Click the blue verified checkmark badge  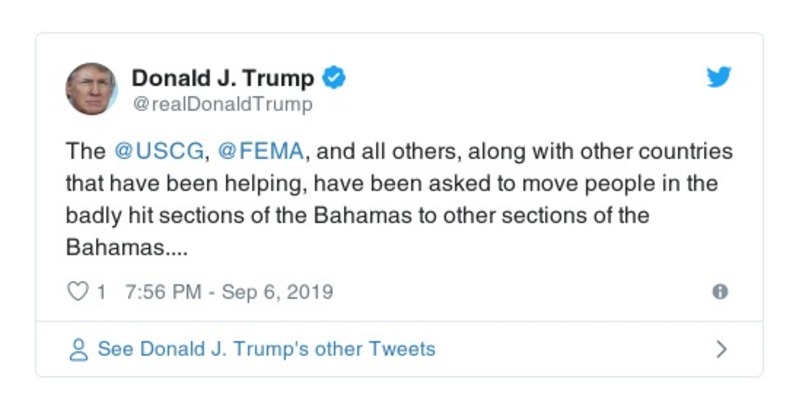click(337, 78)
